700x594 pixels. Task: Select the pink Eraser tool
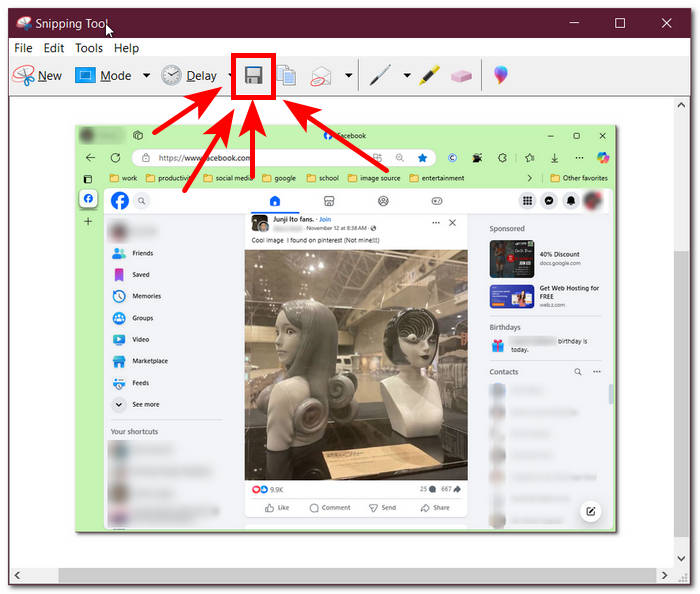point(461,76)
